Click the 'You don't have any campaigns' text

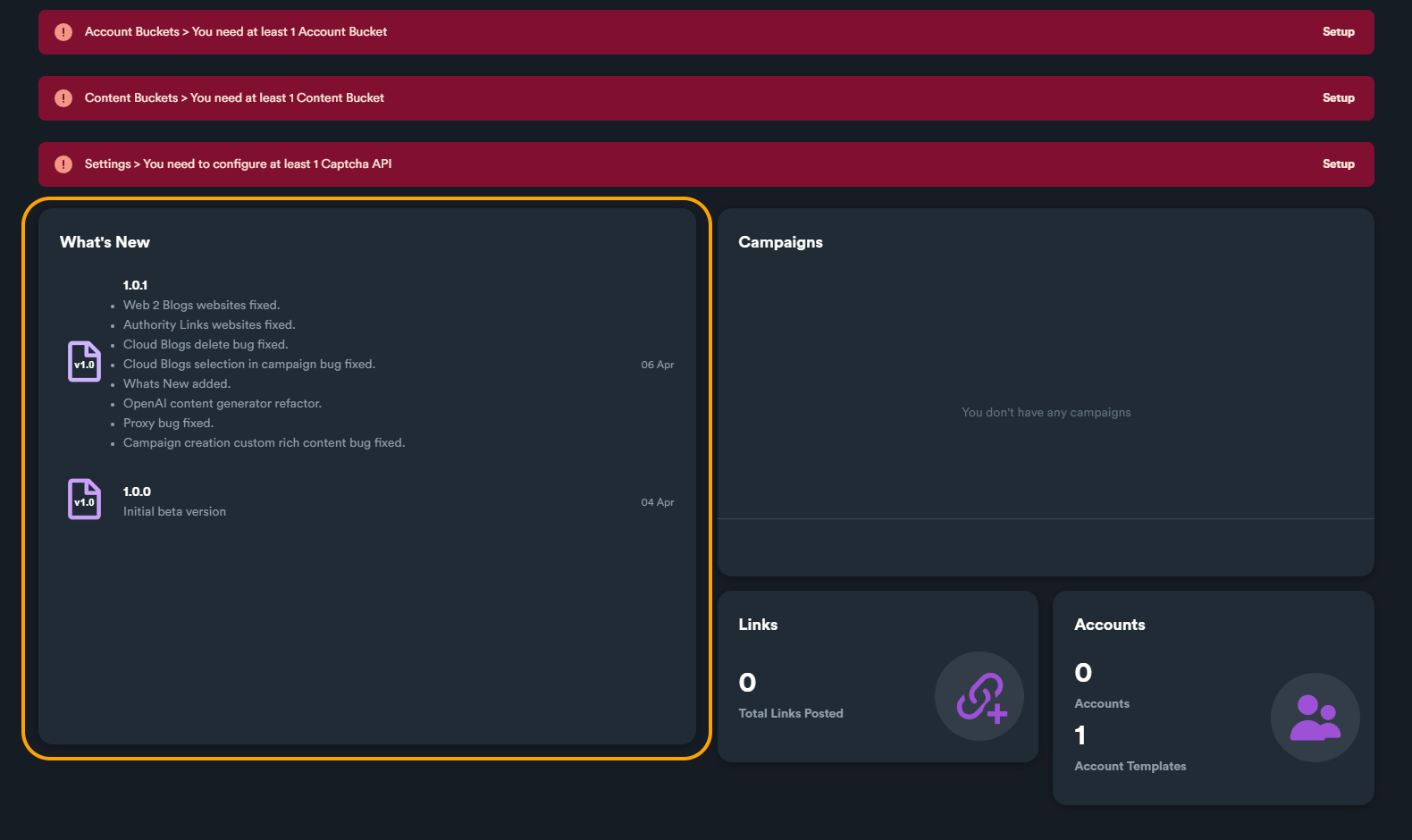[x=1046, y=413]
